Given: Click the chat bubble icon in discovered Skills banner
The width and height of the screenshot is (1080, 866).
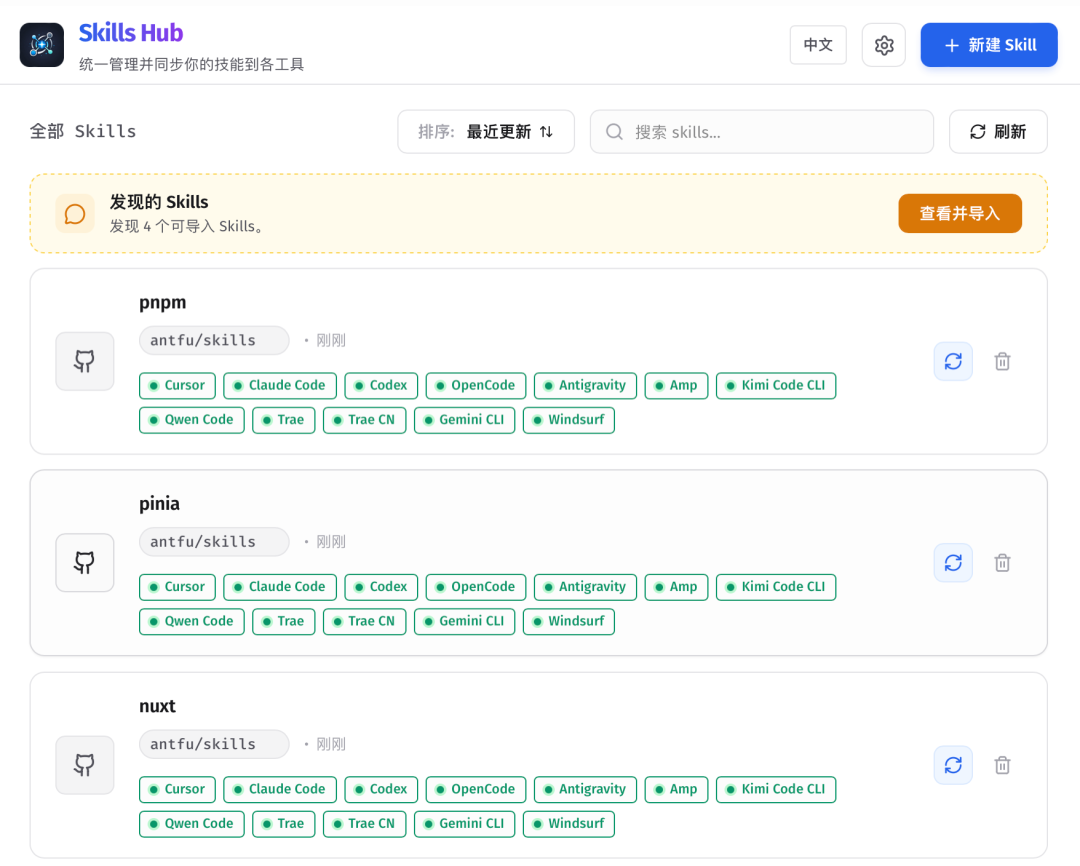Looking at the screenshot, I should (x=75, y=214).
